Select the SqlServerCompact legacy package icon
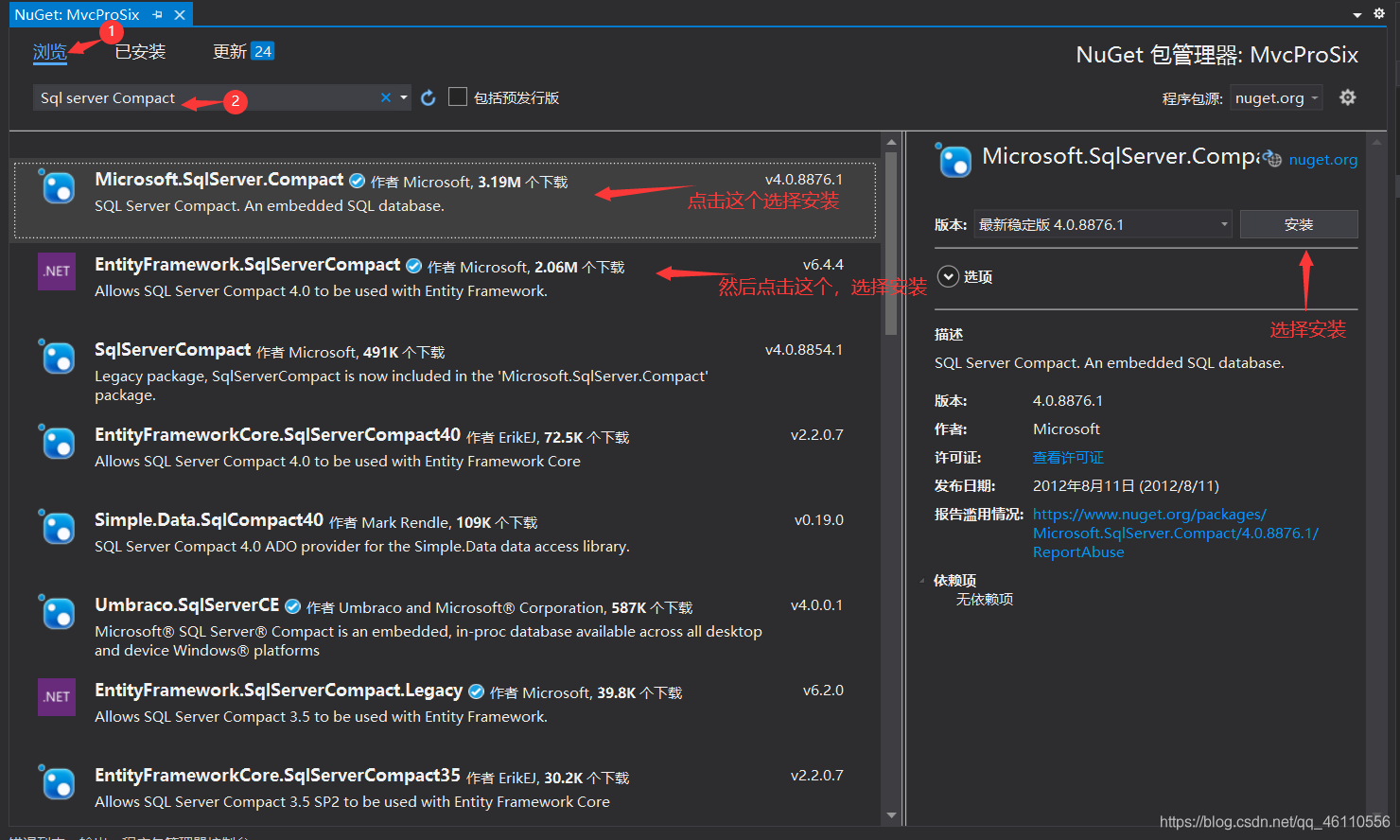The height and width of the screenshot is (840, 1400). [x=57, y=357]
